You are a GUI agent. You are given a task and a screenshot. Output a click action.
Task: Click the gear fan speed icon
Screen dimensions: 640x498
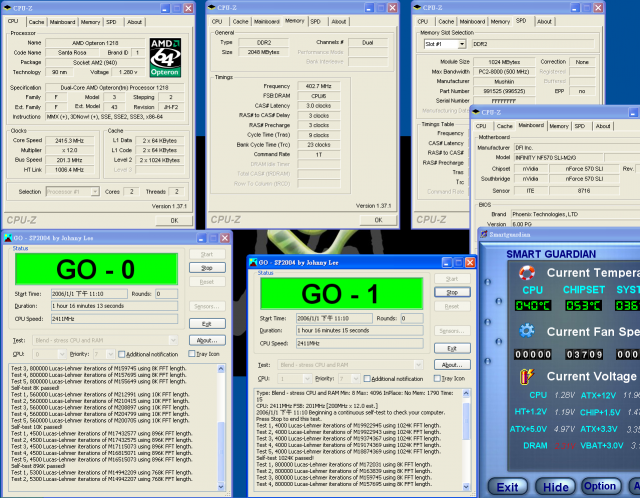(527, 331)
